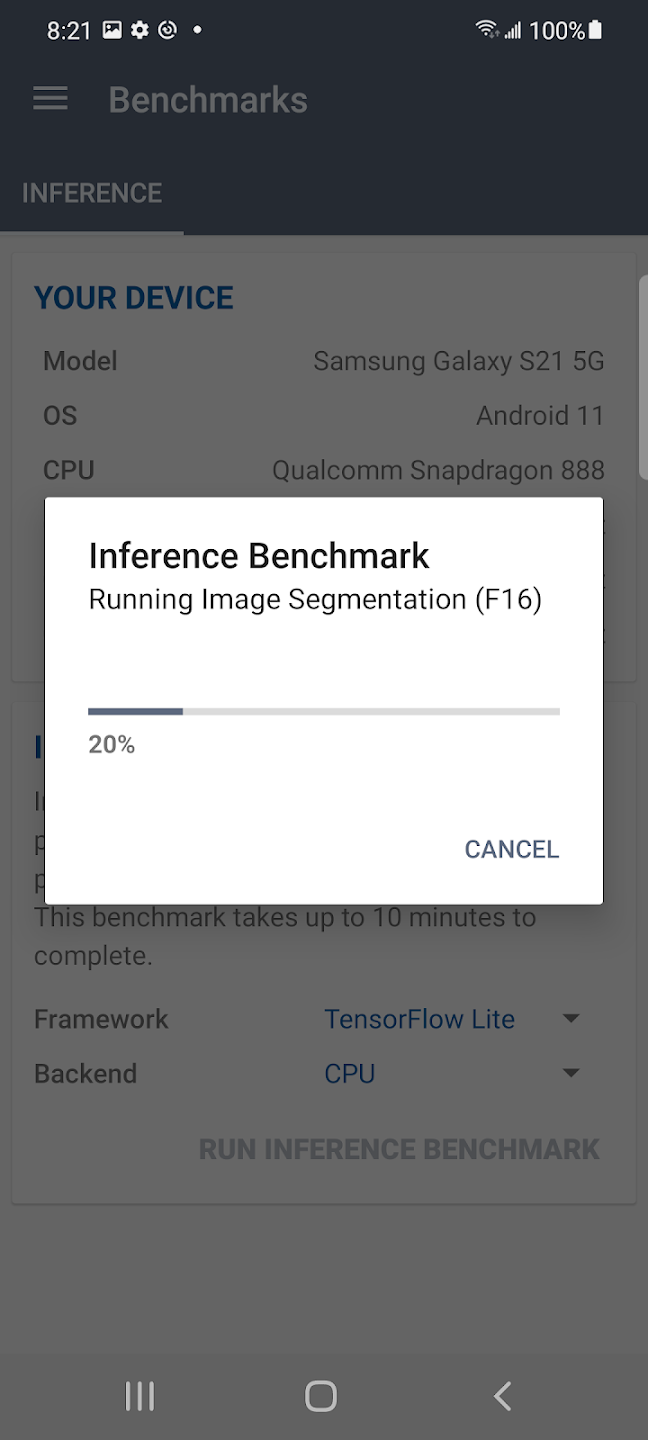Expand the Framework dropdown arrow

click(571, 1019)
